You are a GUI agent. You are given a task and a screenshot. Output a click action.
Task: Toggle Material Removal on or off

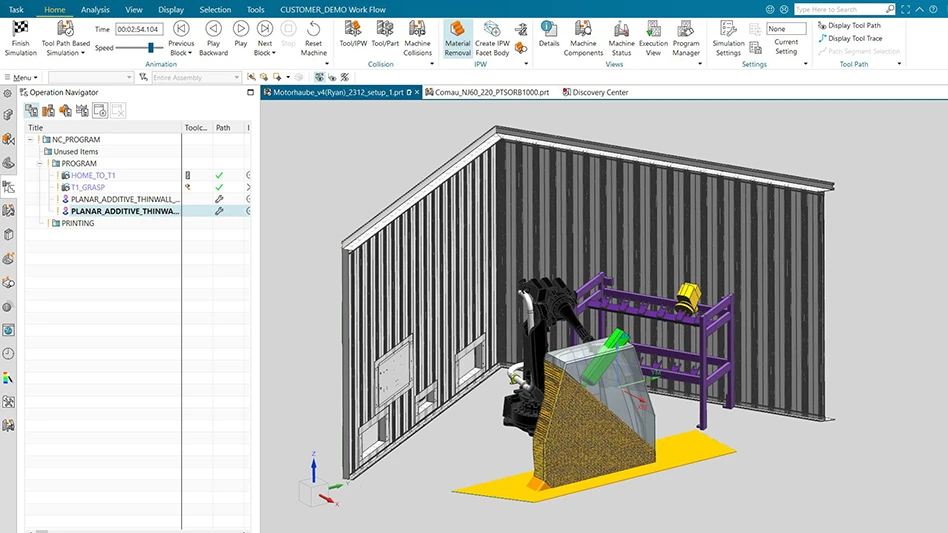point(457,29)
